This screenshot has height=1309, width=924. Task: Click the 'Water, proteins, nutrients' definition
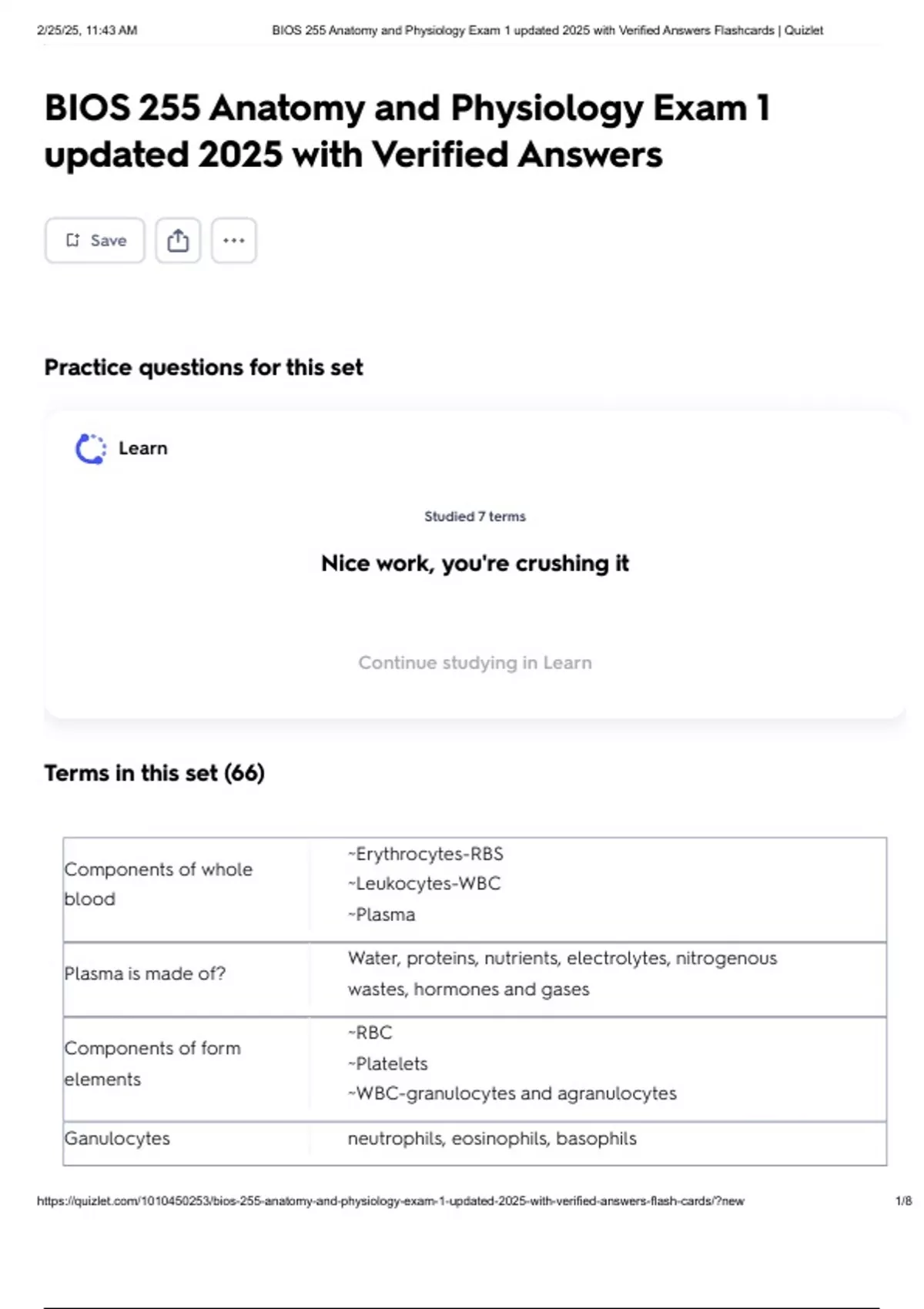coord(562,973)
